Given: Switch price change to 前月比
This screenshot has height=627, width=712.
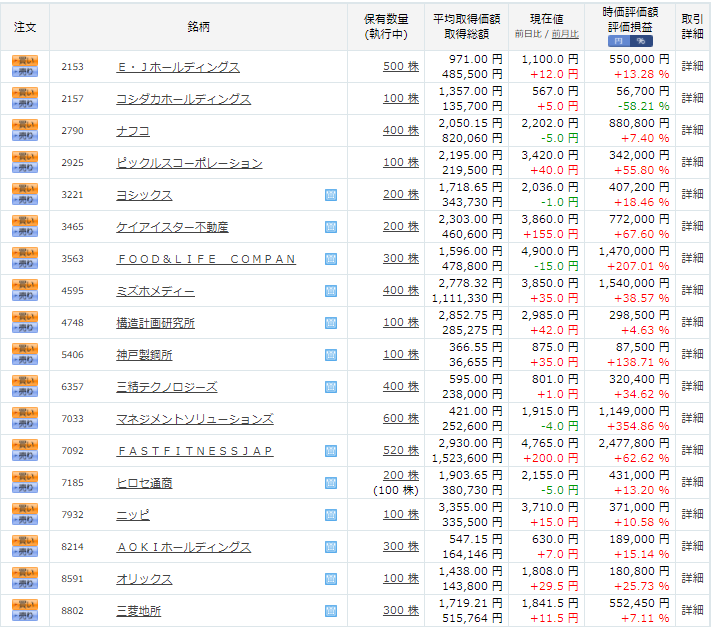Looking at the screenshot, I should pyautogui.click(x=565, y=34).
